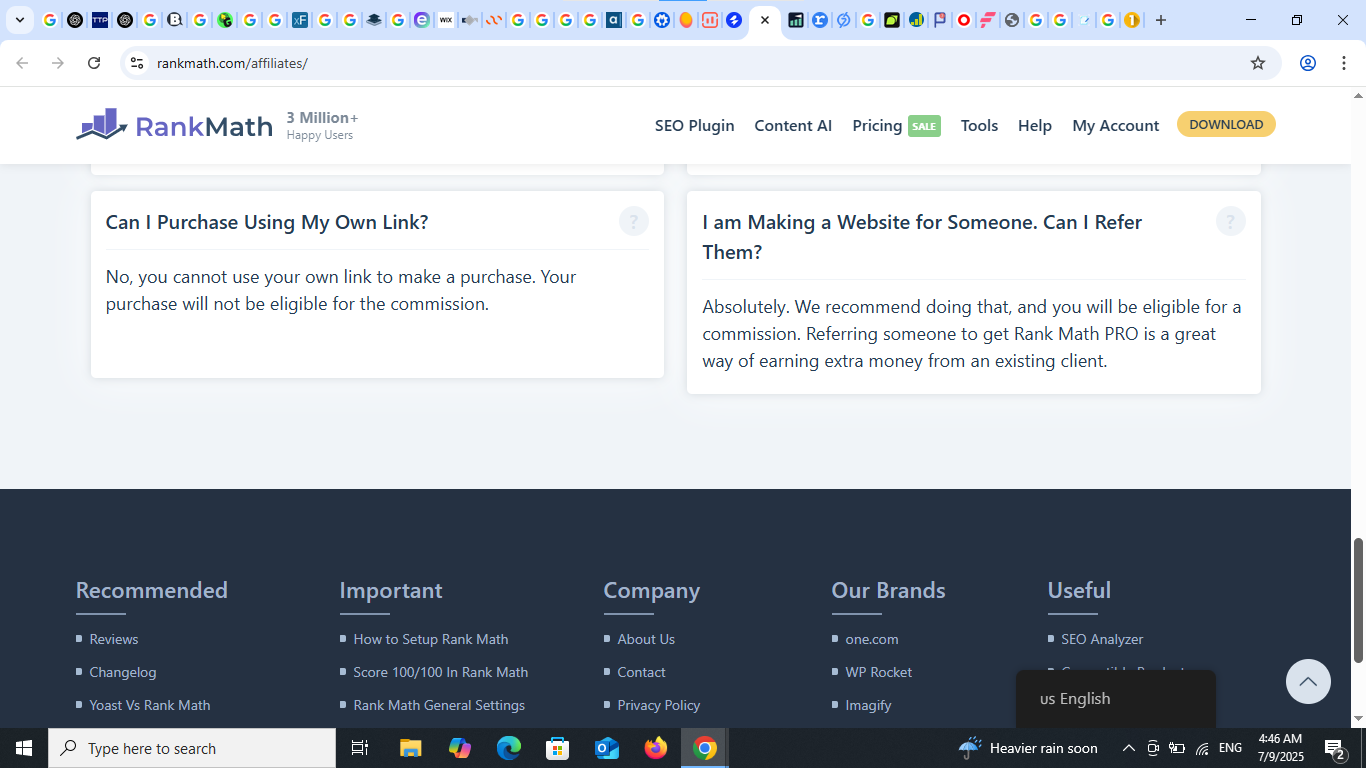Open the Help menu

point(1035,126)
